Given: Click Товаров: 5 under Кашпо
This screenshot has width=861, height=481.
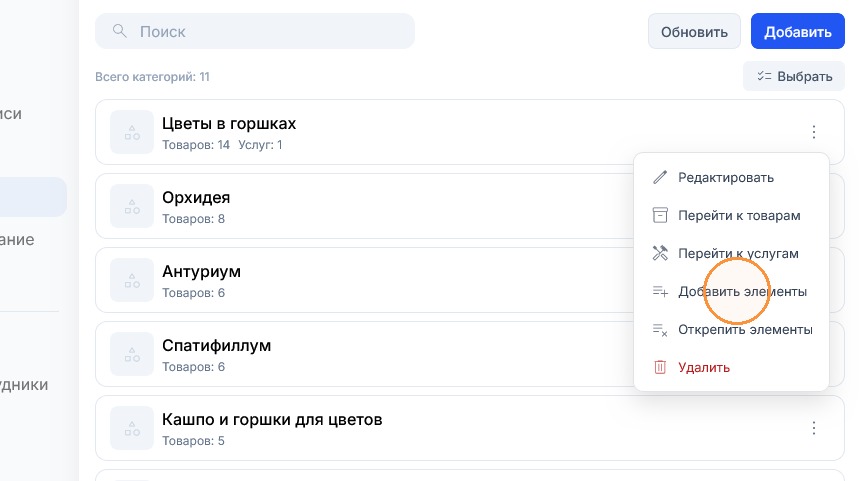Looking at the screenshot, I should click(193, 441).
